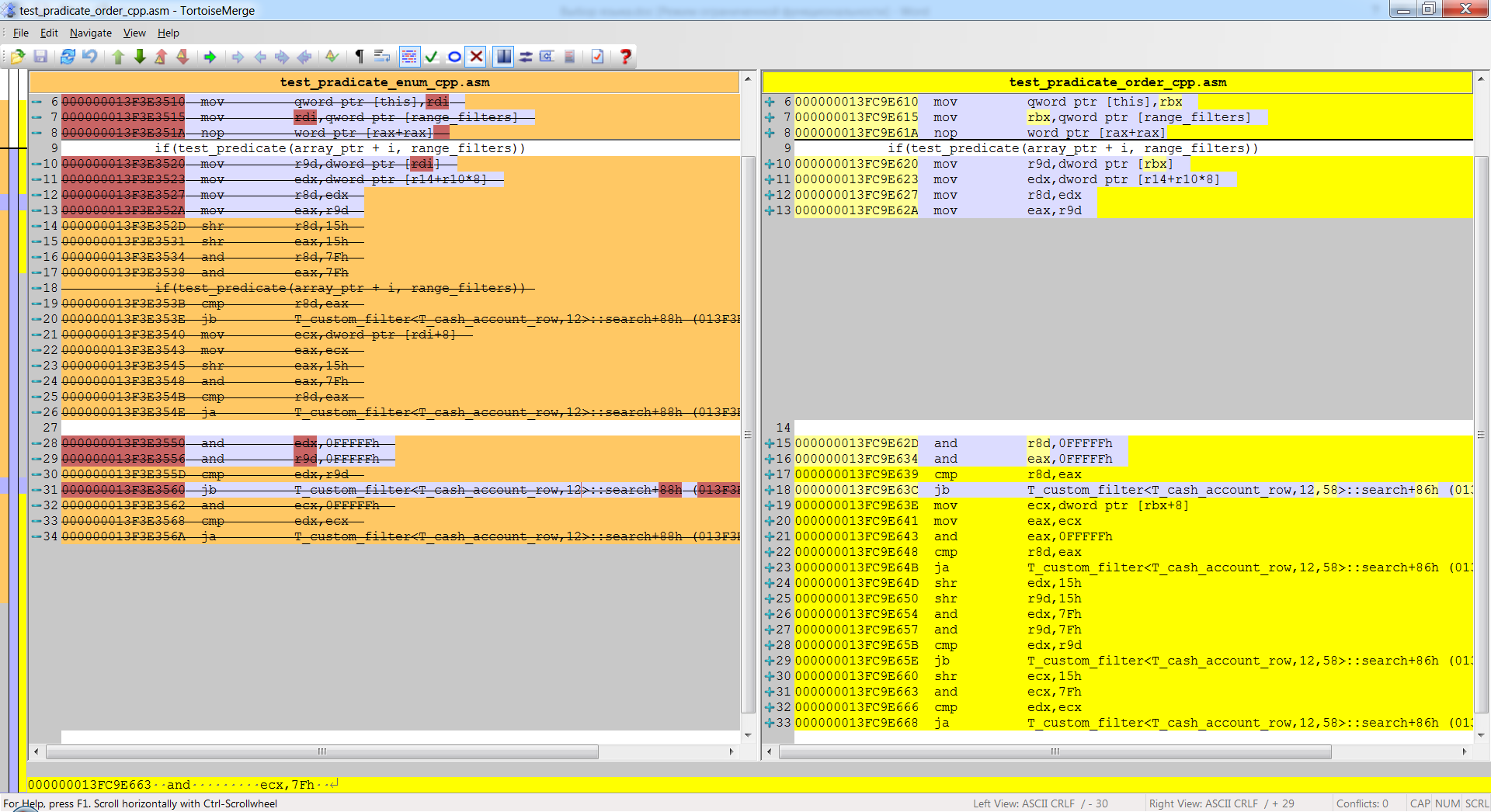Click left pane vertical scrollbar up arrow
The image size is (1491, 812).
coord(748,79)
